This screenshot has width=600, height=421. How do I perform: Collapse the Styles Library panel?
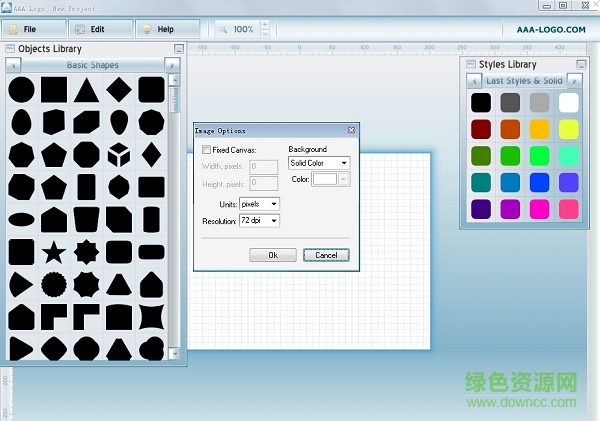click(576, 65)
